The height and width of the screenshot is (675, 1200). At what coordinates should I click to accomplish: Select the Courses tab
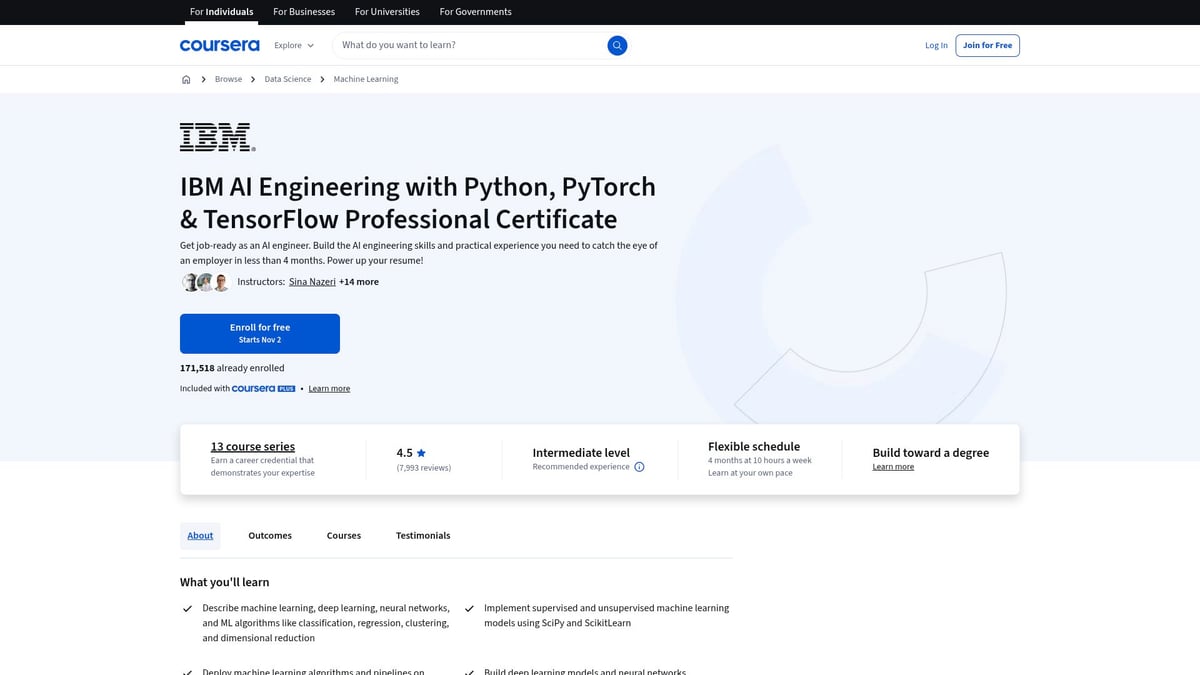pos(344,536)
